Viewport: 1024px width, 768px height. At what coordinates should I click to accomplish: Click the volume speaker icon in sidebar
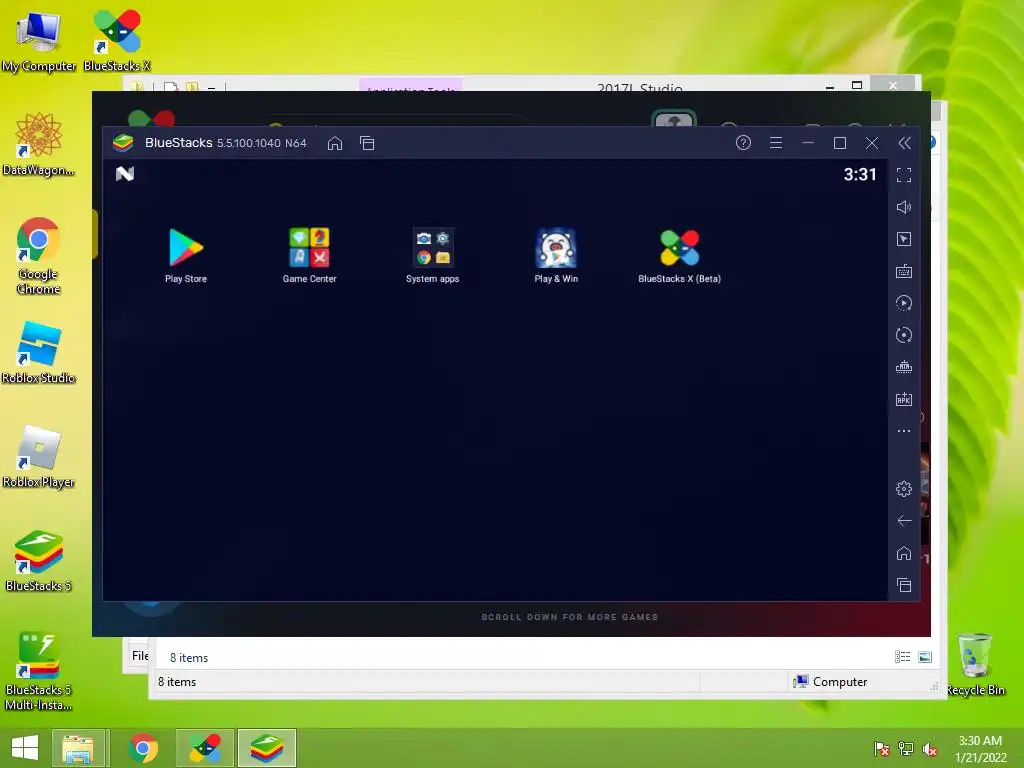pos(904,207)
